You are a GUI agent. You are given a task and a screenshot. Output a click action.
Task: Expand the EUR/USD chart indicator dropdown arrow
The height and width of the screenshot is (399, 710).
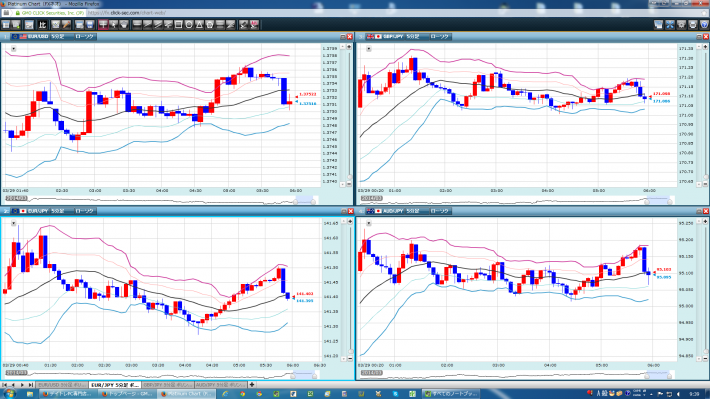[14, 48]
